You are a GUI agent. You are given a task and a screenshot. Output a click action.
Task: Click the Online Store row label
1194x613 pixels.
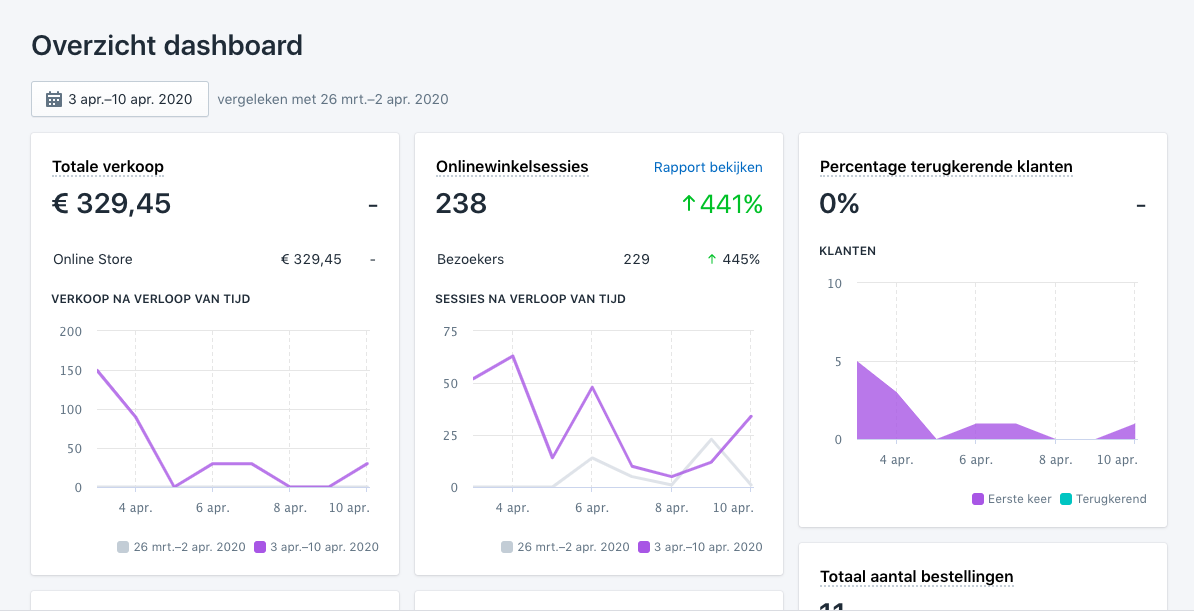(93, 260)
